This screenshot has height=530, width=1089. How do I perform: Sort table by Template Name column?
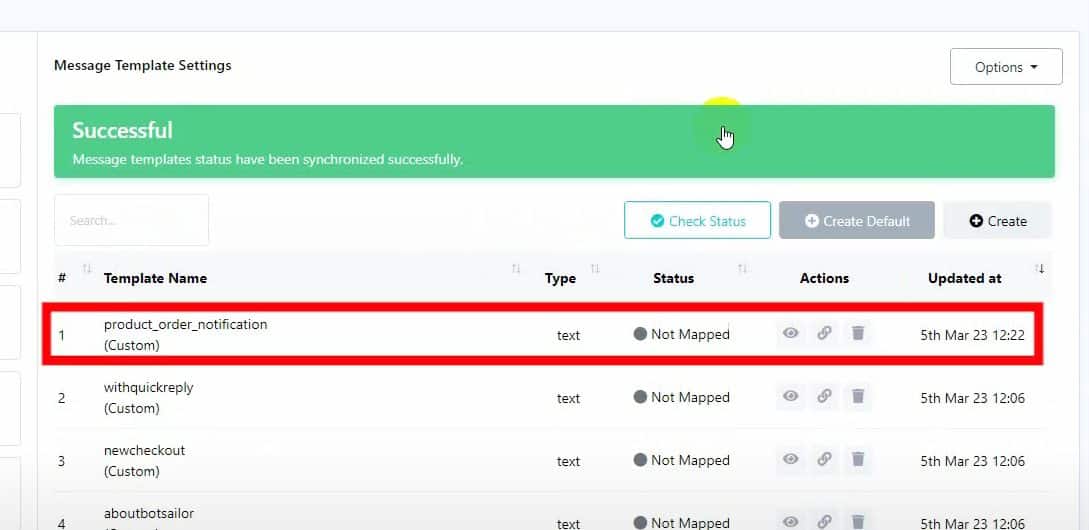point(155,278)
